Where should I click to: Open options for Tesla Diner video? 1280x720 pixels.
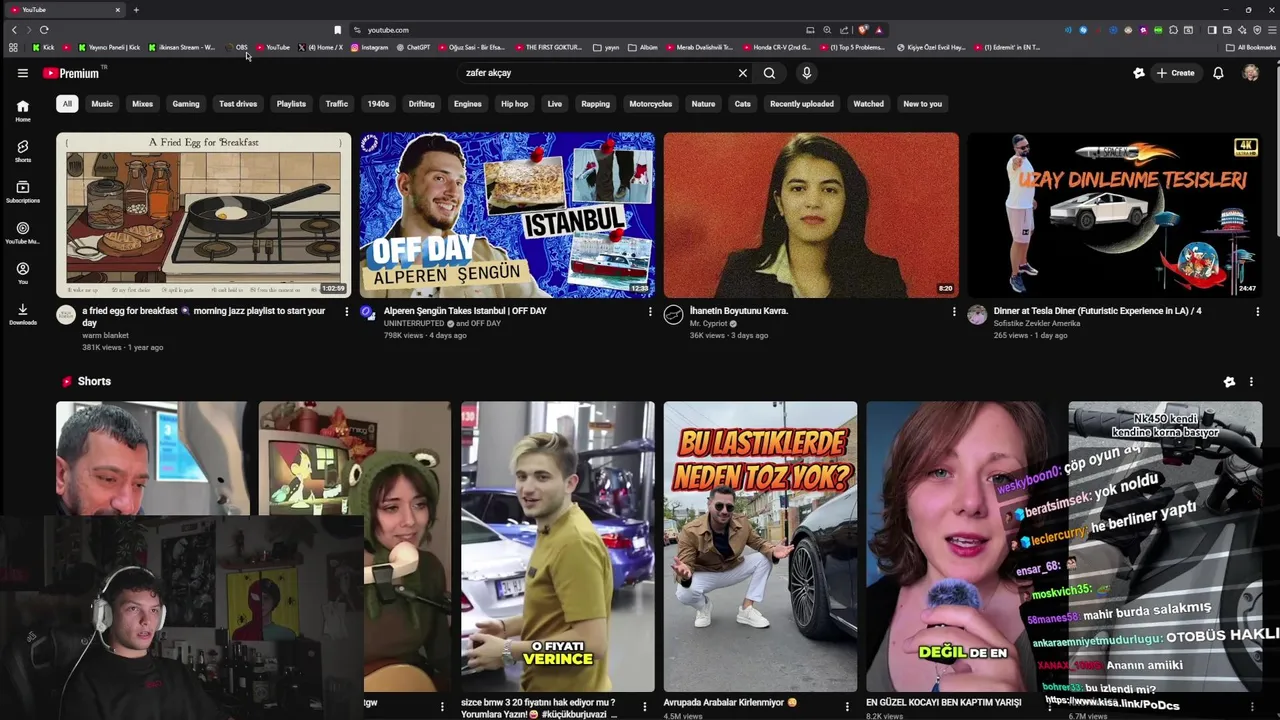point(1257,312)
